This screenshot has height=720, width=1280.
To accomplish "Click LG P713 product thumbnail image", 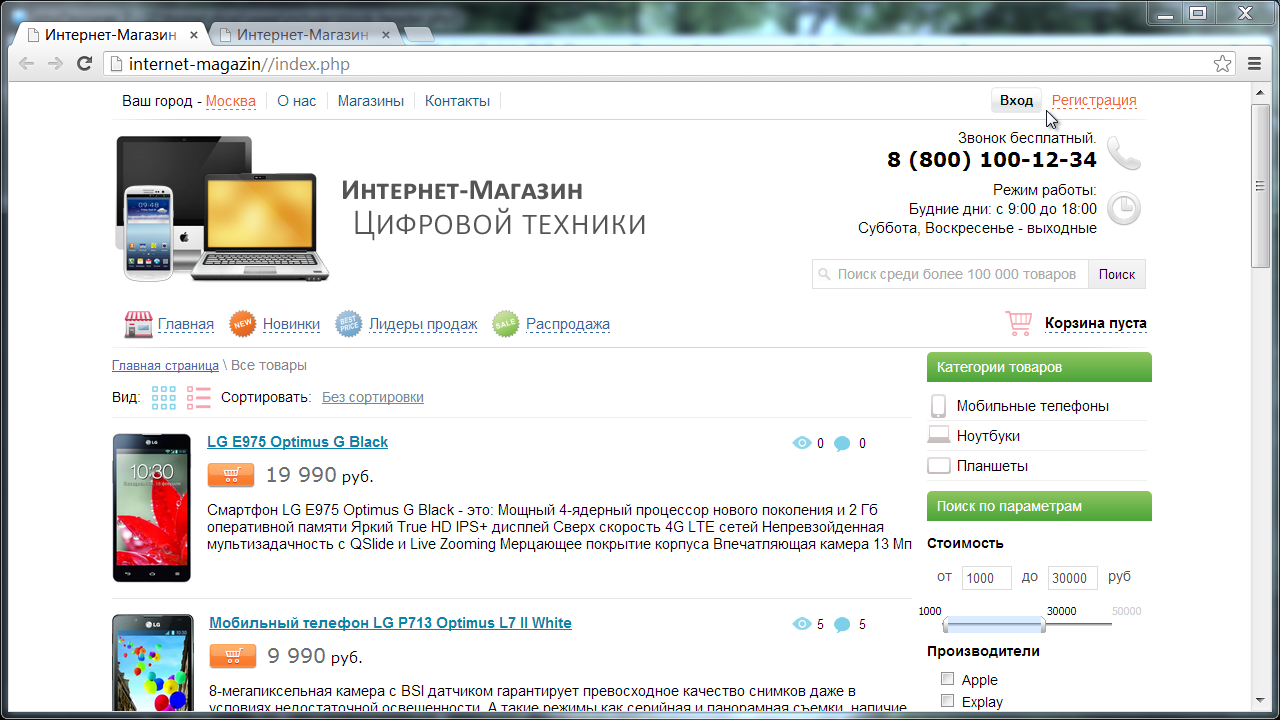I will click(x=153, y=663).
